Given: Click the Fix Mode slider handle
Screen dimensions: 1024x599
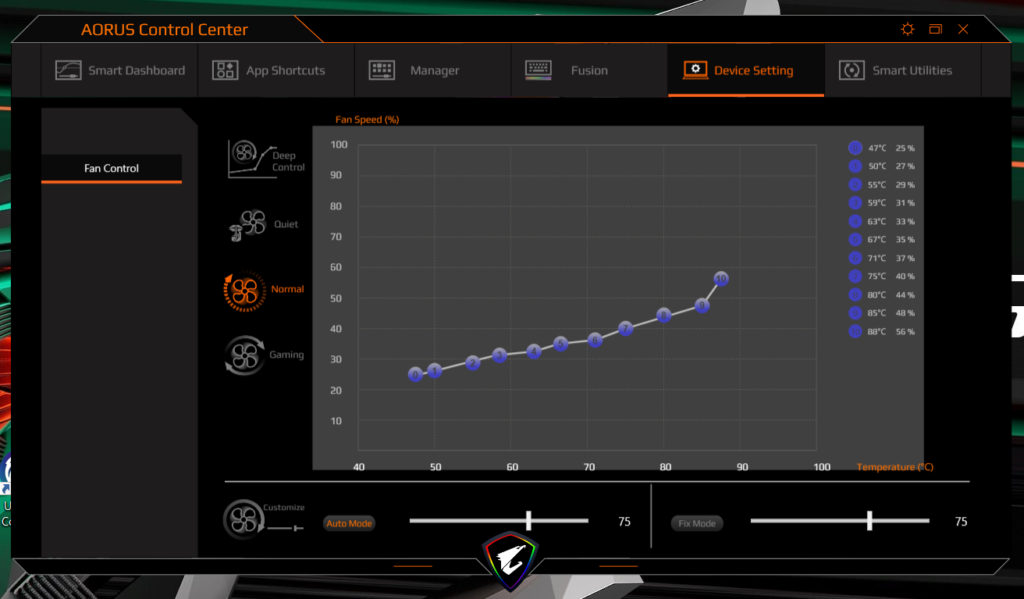Looking at the screenshot, I should tap(870, 521).
